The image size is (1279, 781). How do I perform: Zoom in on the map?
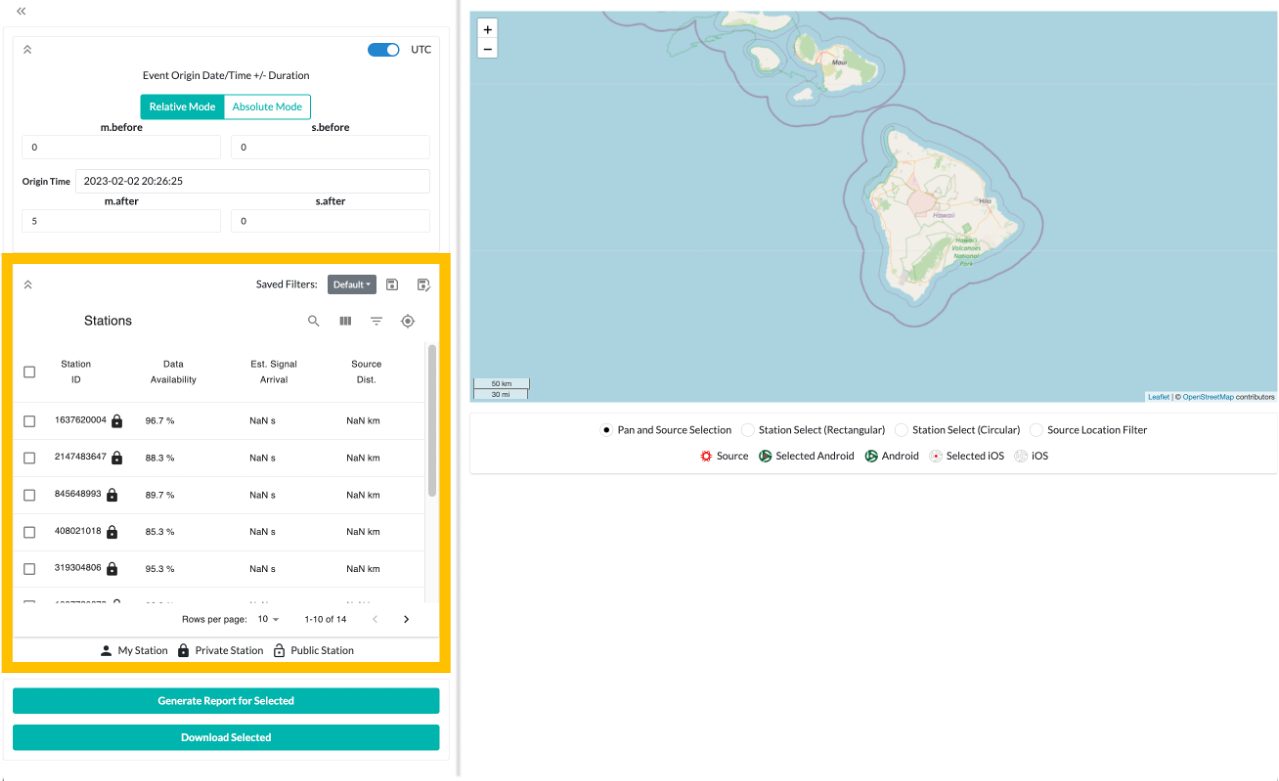point(487,30)
